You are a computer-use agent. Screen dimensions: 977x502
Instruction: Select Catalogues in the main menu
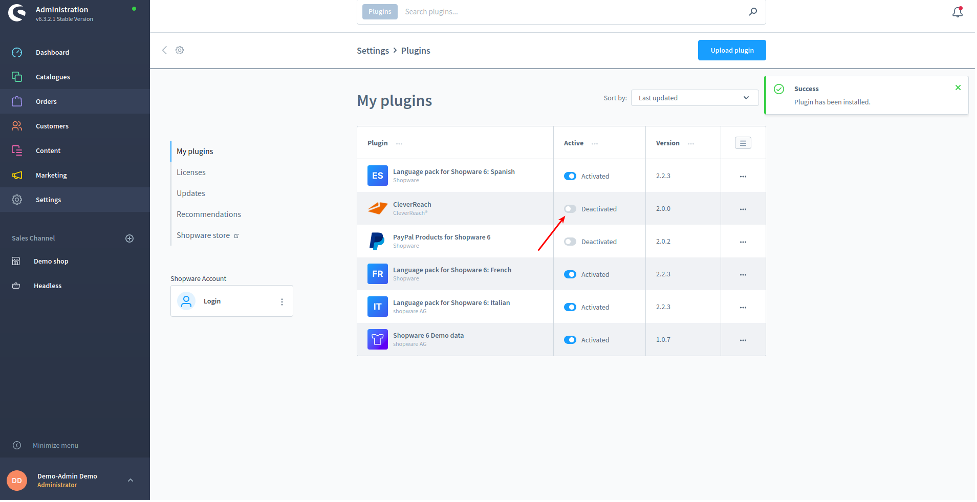pos(52,77)
